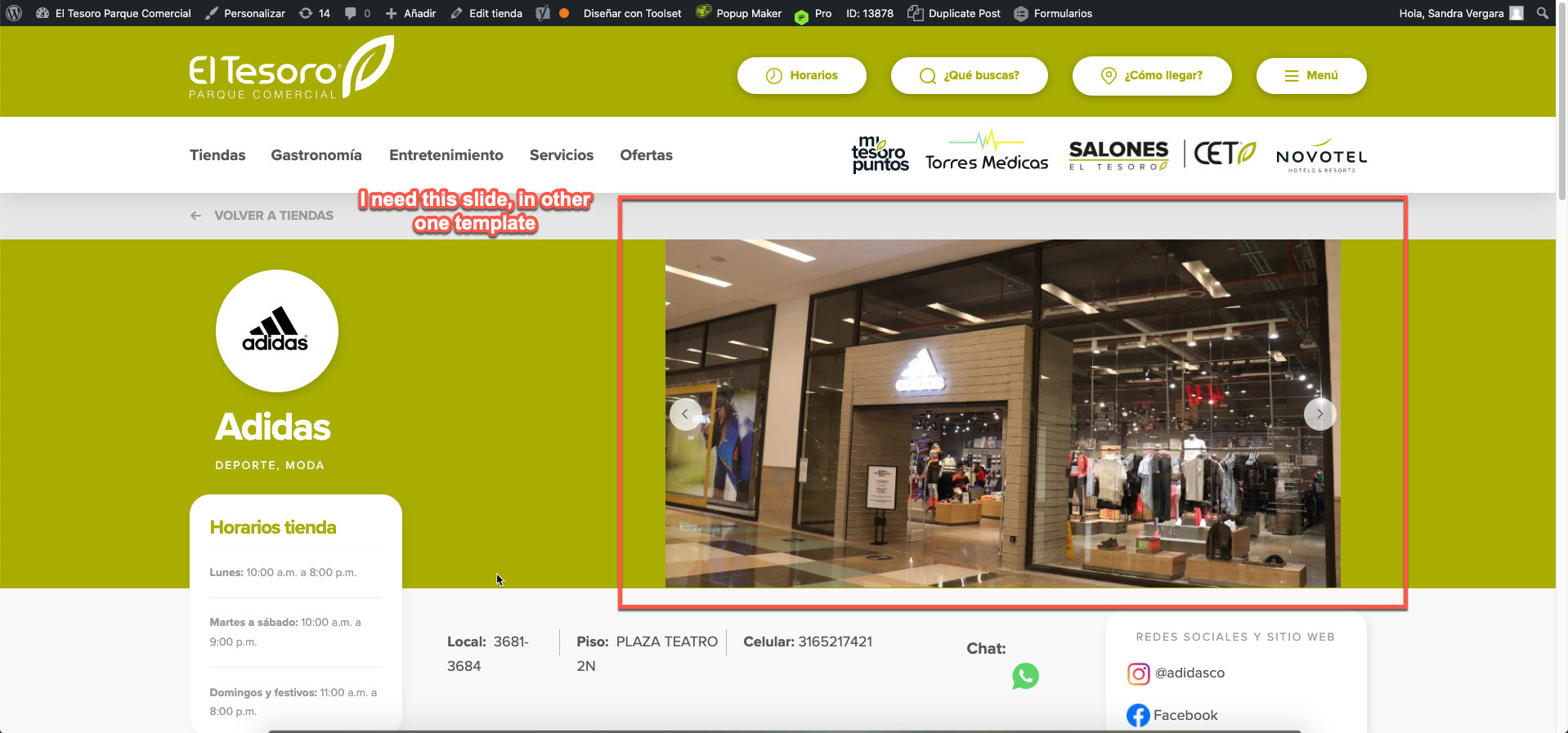1568x733 pixels.
Task: Open Hola, Sandra Vergara account menu
Action: pyautogui.click(x=1461, y=13)
